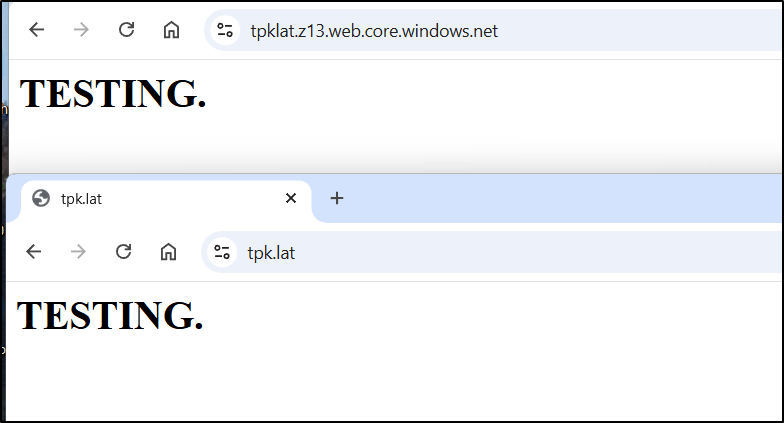Click the globe favicon on the tpk.lat tab

click(41, 198)
